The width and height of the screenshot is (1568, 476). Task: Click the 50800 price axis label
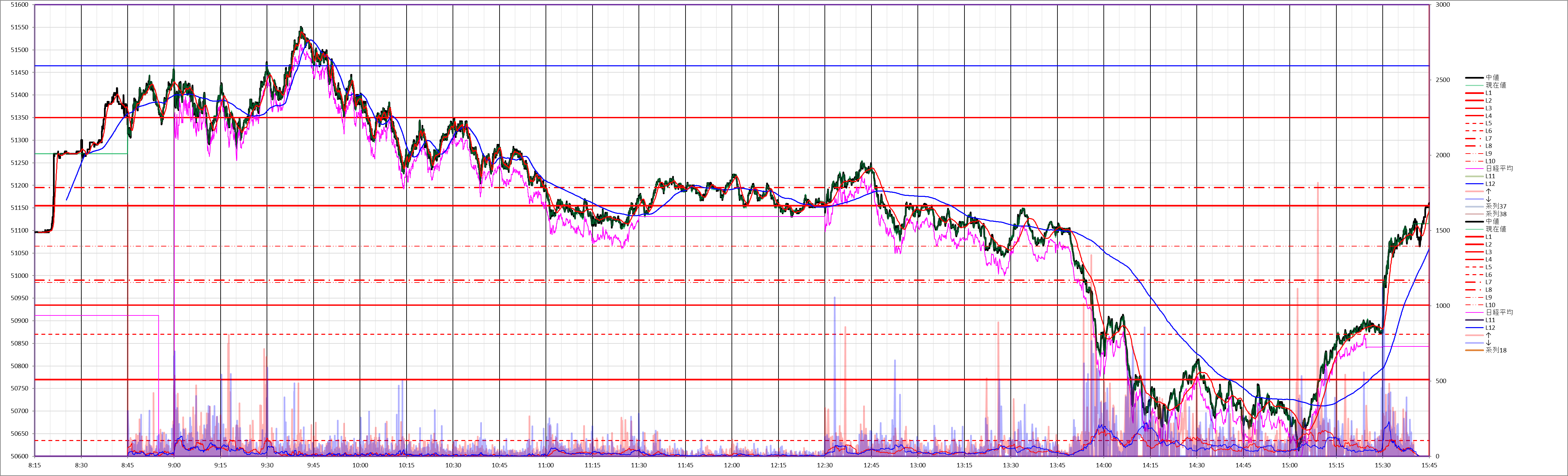coord(19,366)
